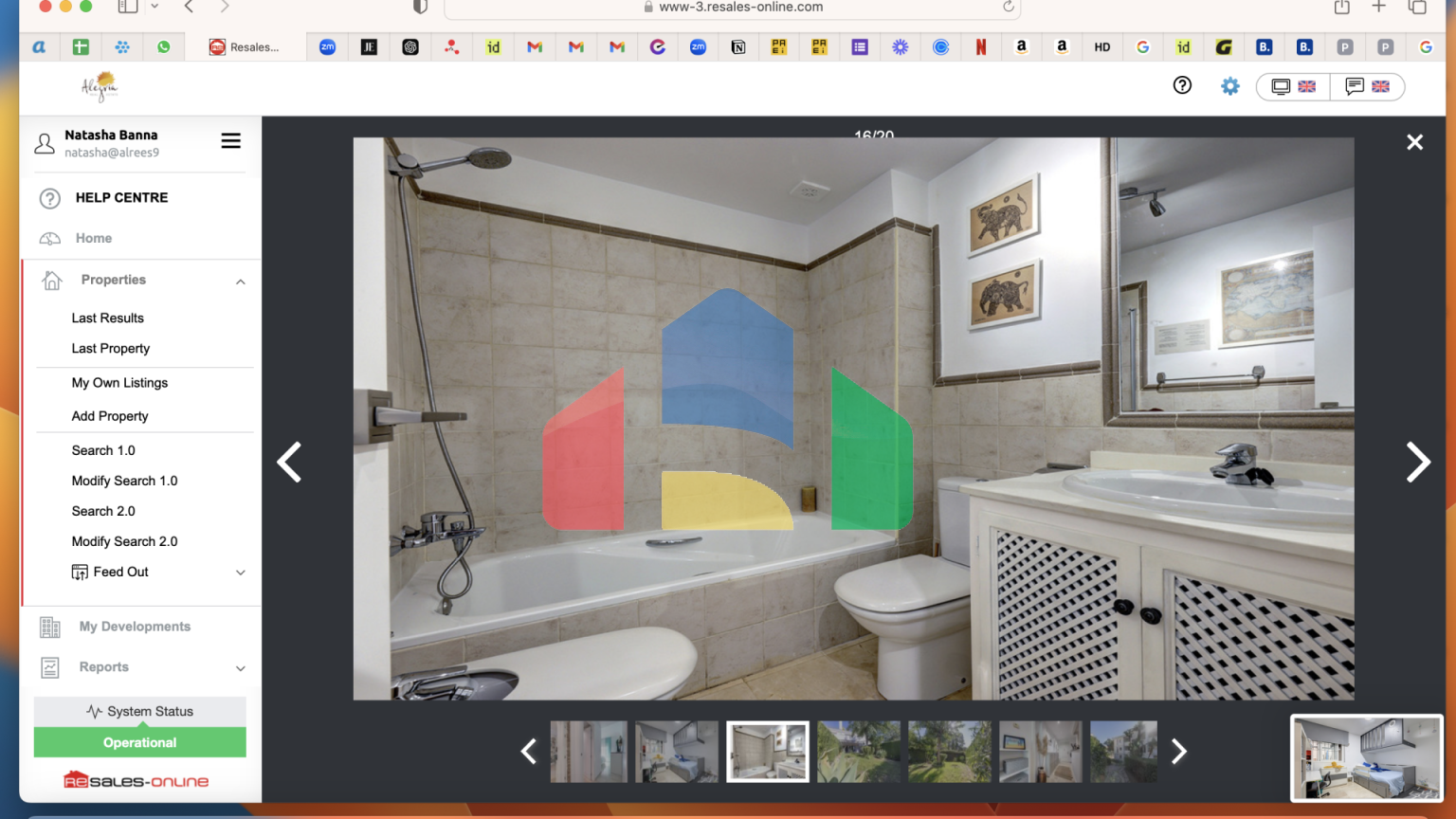1456x819 pixels.
Task: Select Search 2.0 from the sidebar
Action: click(103, 511)
